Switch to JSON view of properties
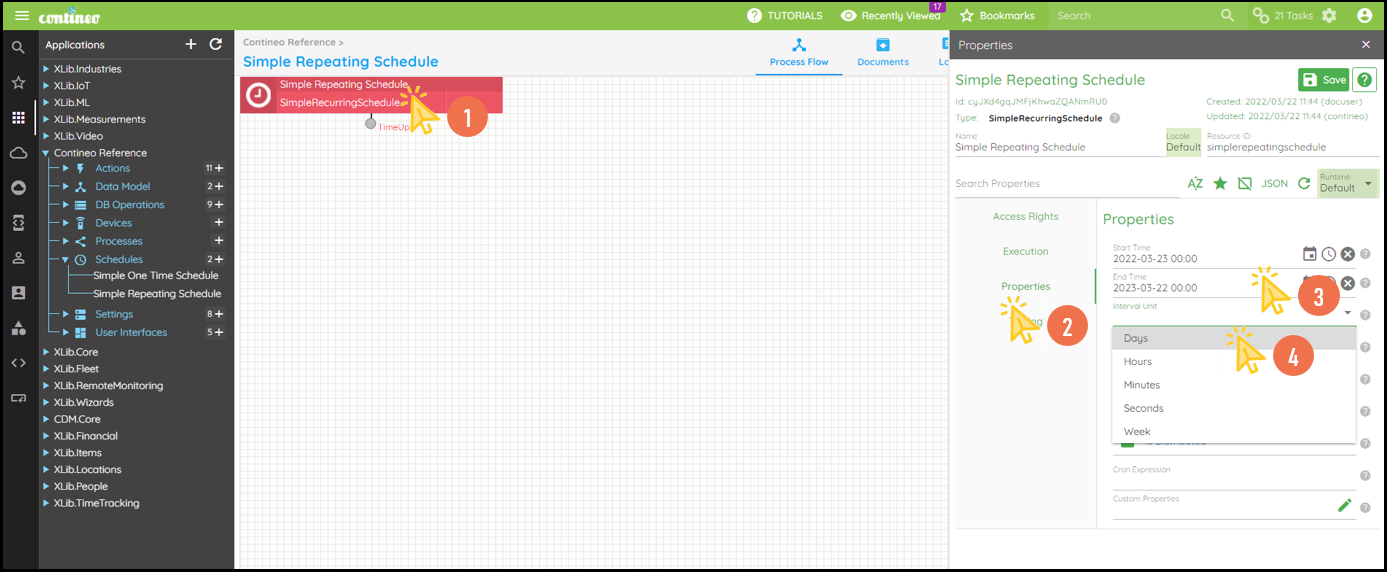Viewport: 1387px width, 572px height. (x=1274, y=184)
